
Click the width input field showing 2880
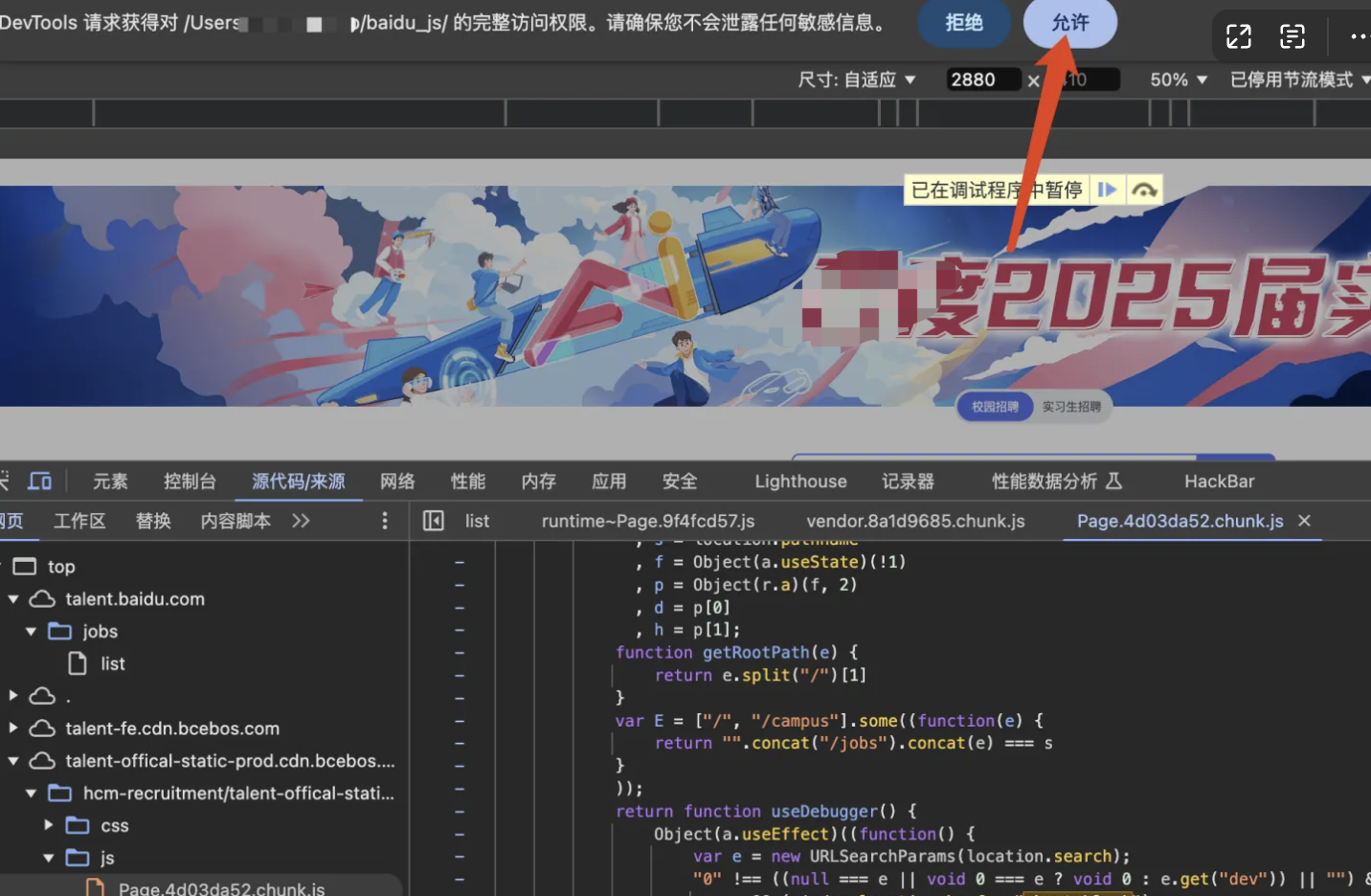pyautogui.click(x=980, y=79)
